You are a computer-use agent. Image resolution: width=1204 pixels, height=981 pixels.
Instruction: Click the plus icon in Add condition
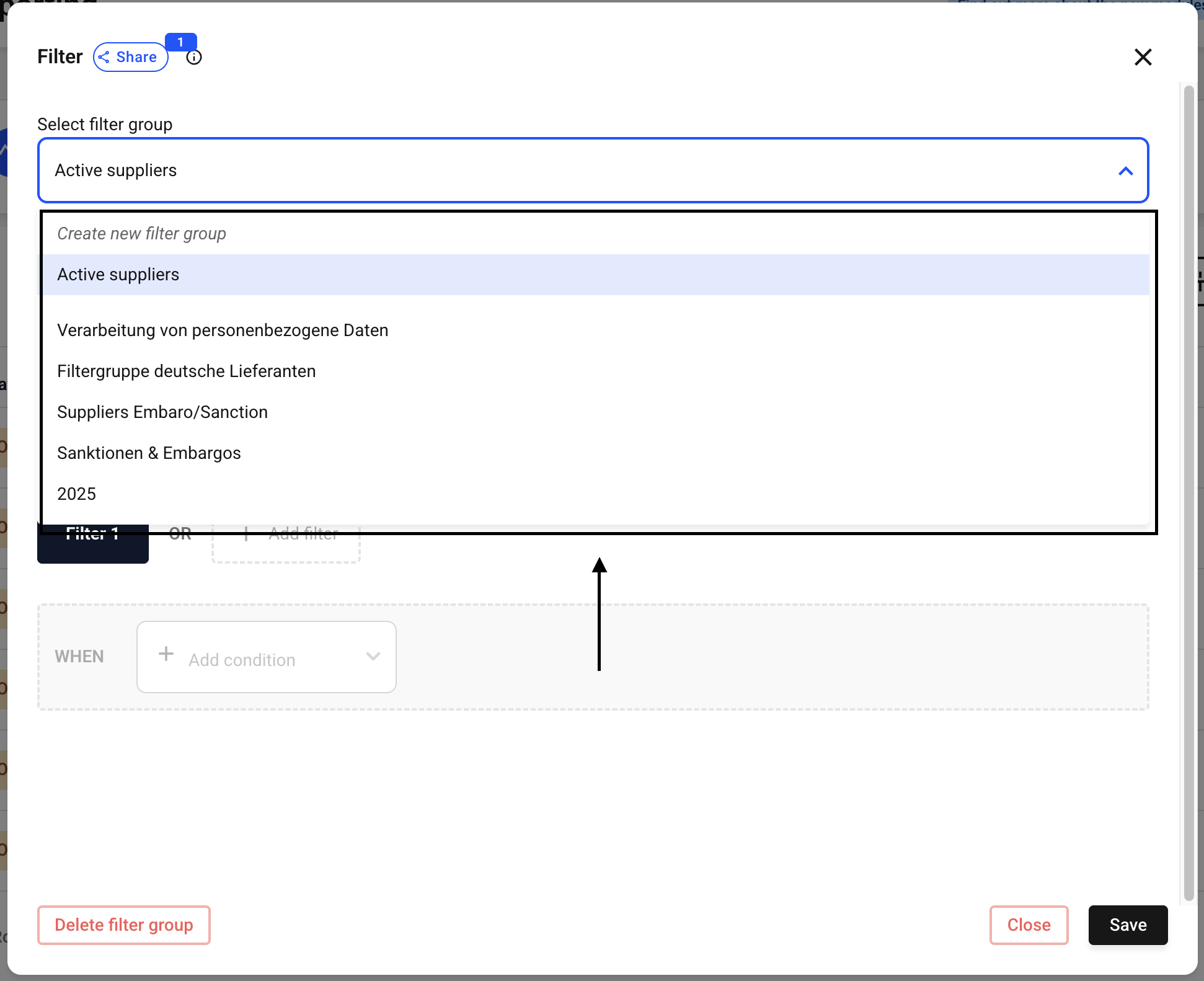[166, 654]
